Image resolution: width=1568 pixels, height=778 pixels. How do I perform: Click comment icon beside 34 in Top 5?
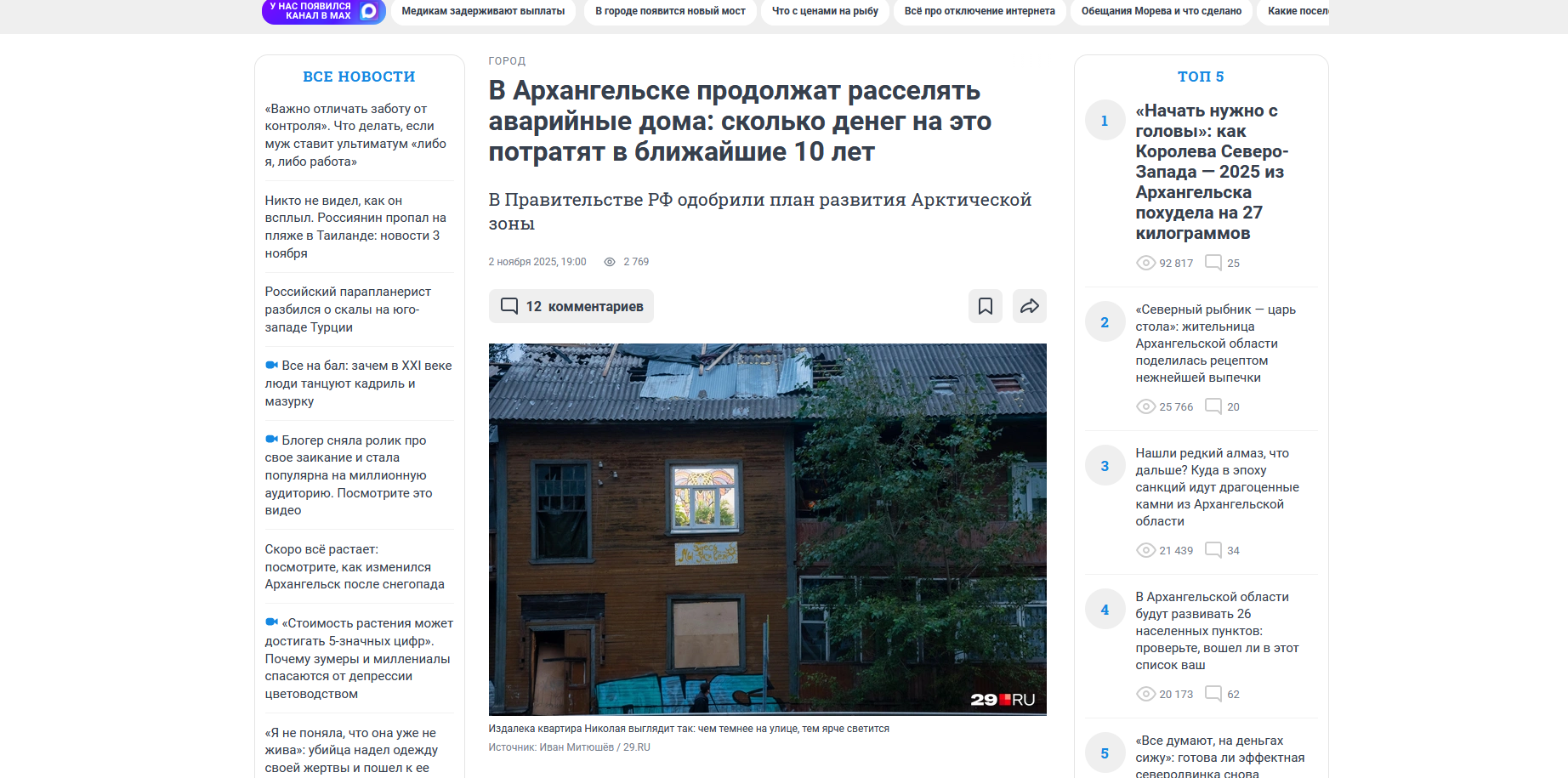click(x=1213, y=550)
